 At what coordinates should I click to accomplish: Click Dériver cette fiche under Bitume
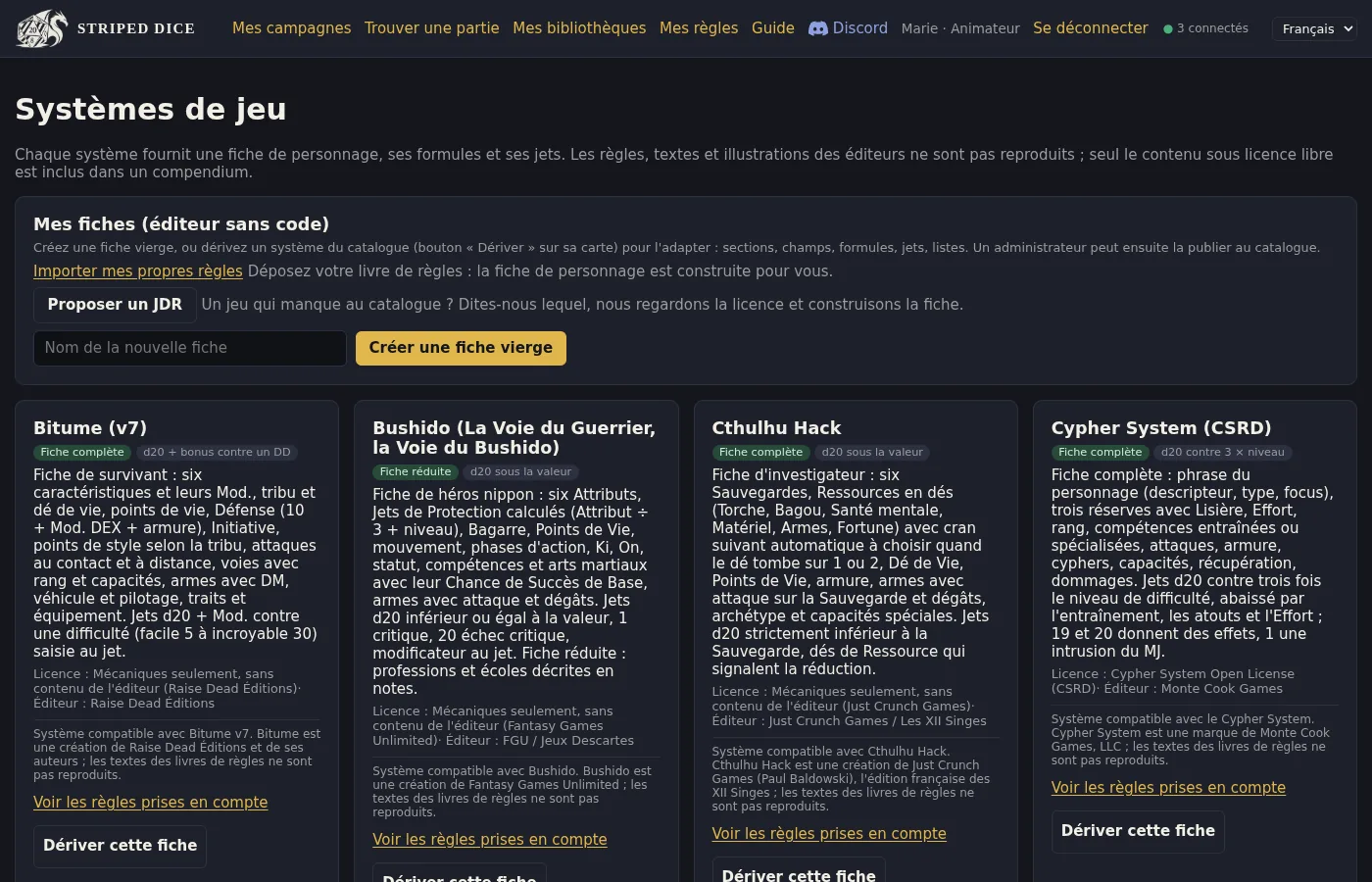point(120,846)
